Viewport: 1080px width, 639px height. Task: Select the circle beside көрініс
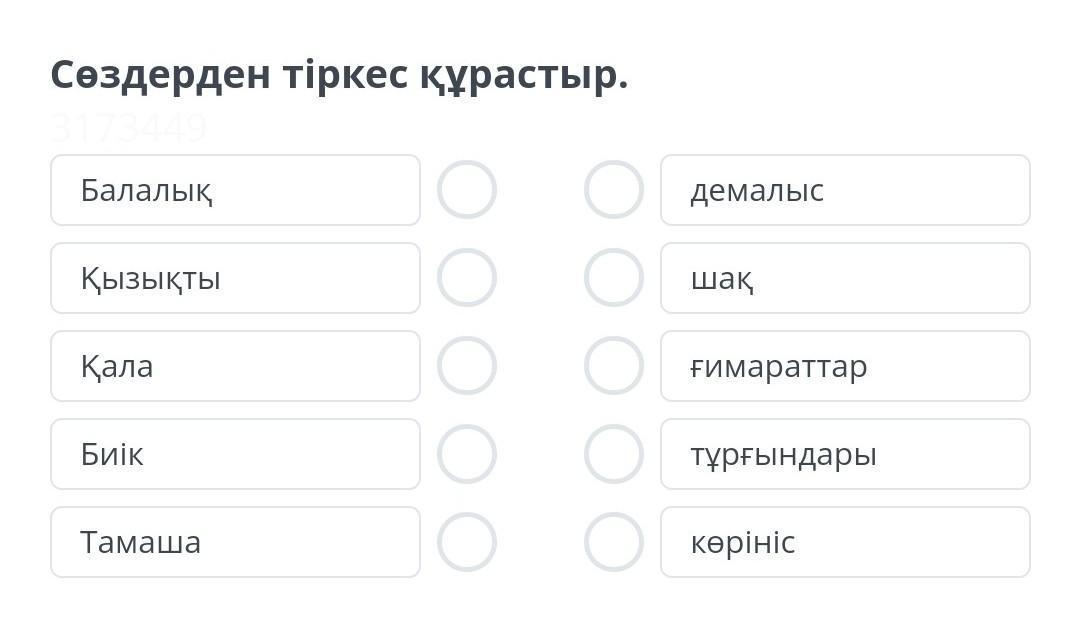tap(614, 542)
